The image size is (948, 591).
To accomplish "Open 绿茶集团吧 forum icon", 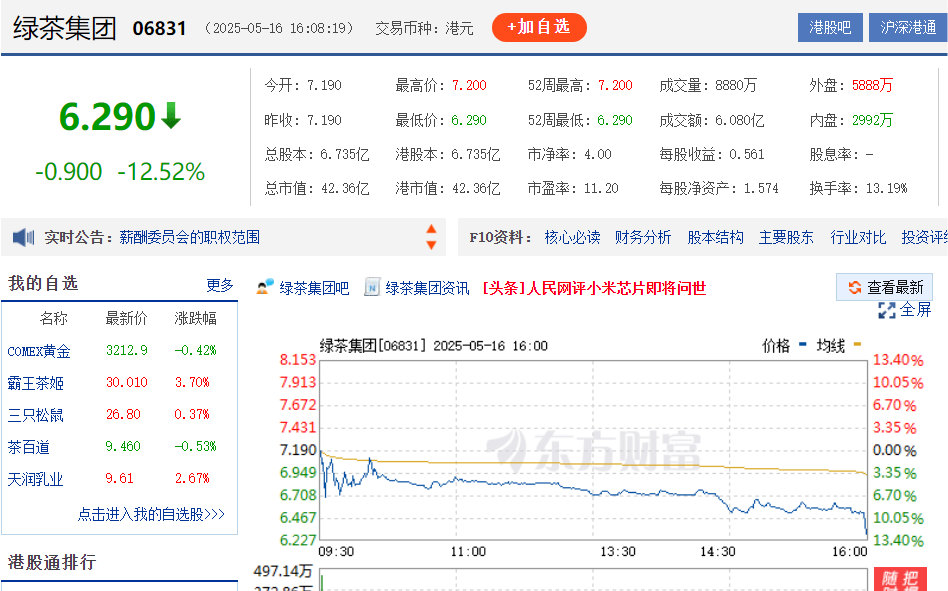I will [265, 287].
